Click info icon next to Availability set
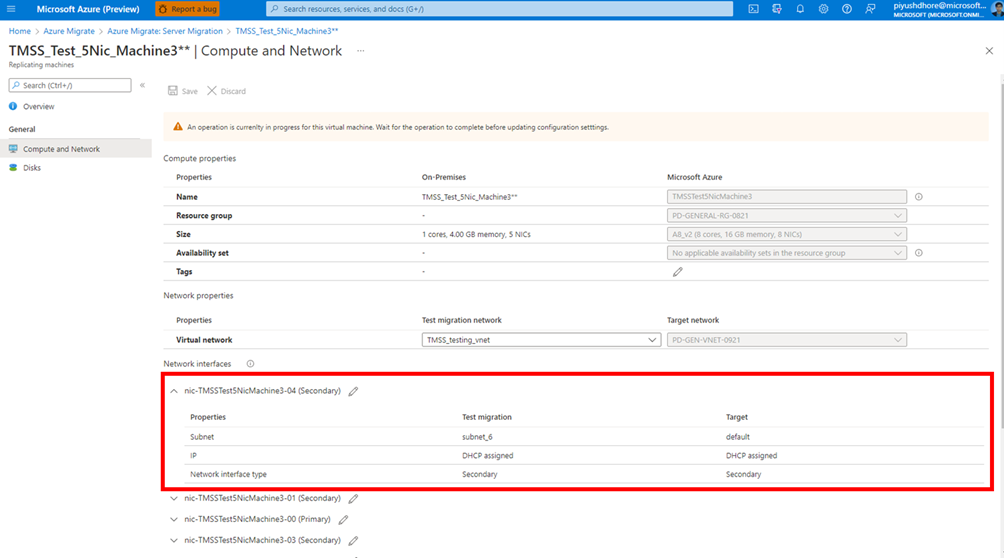 click(x=919, y=253)
